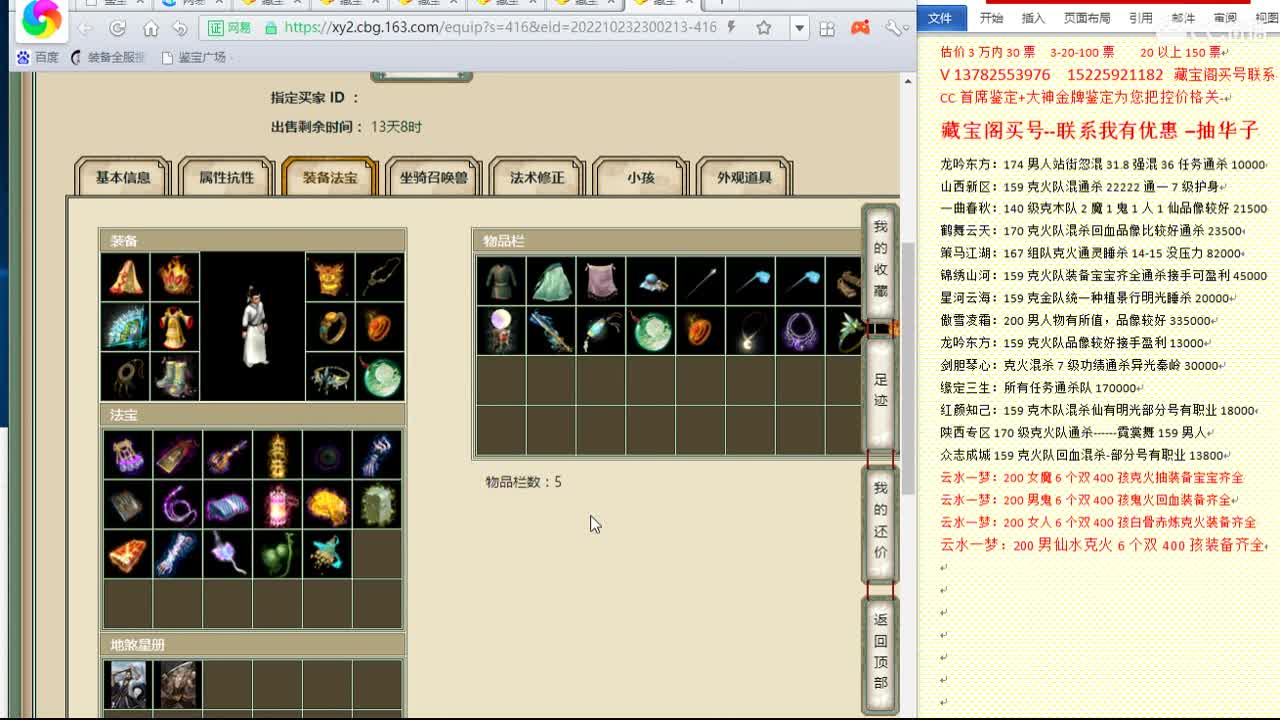Image resolution: width=1280 pixels, height=720 pixels.
Task: Click the flame crown equipment icon
Action: [x=176, y=277]
